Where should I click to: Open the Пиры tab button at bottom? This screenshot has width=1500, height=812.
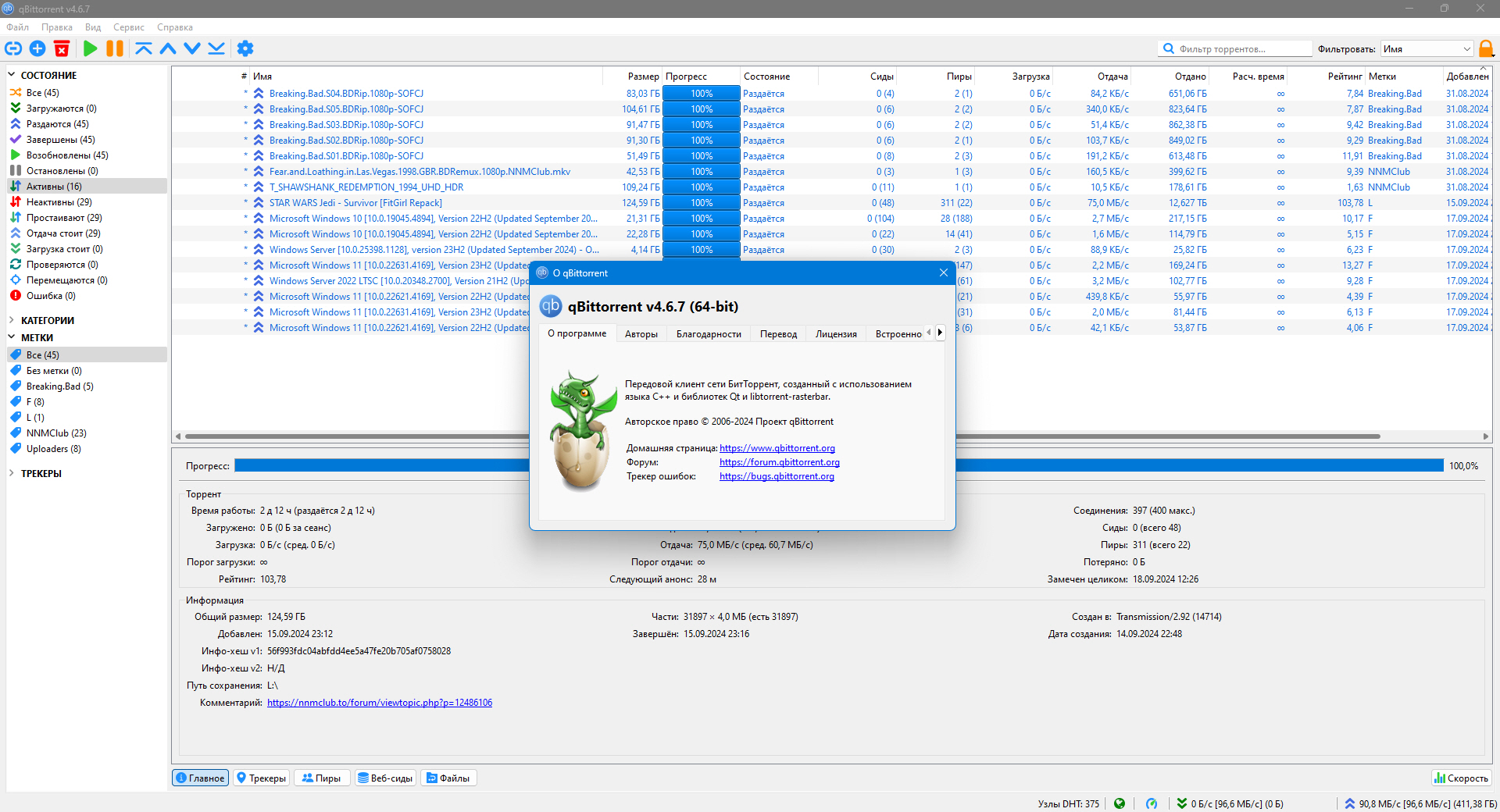(322, 778)
